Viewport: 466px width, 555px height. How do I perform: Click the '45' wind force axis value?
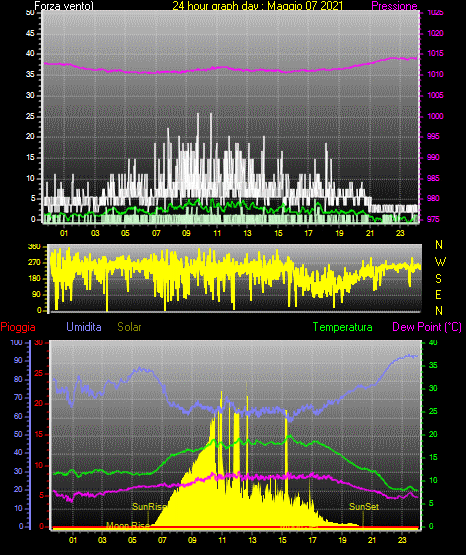tap(30, 33)
